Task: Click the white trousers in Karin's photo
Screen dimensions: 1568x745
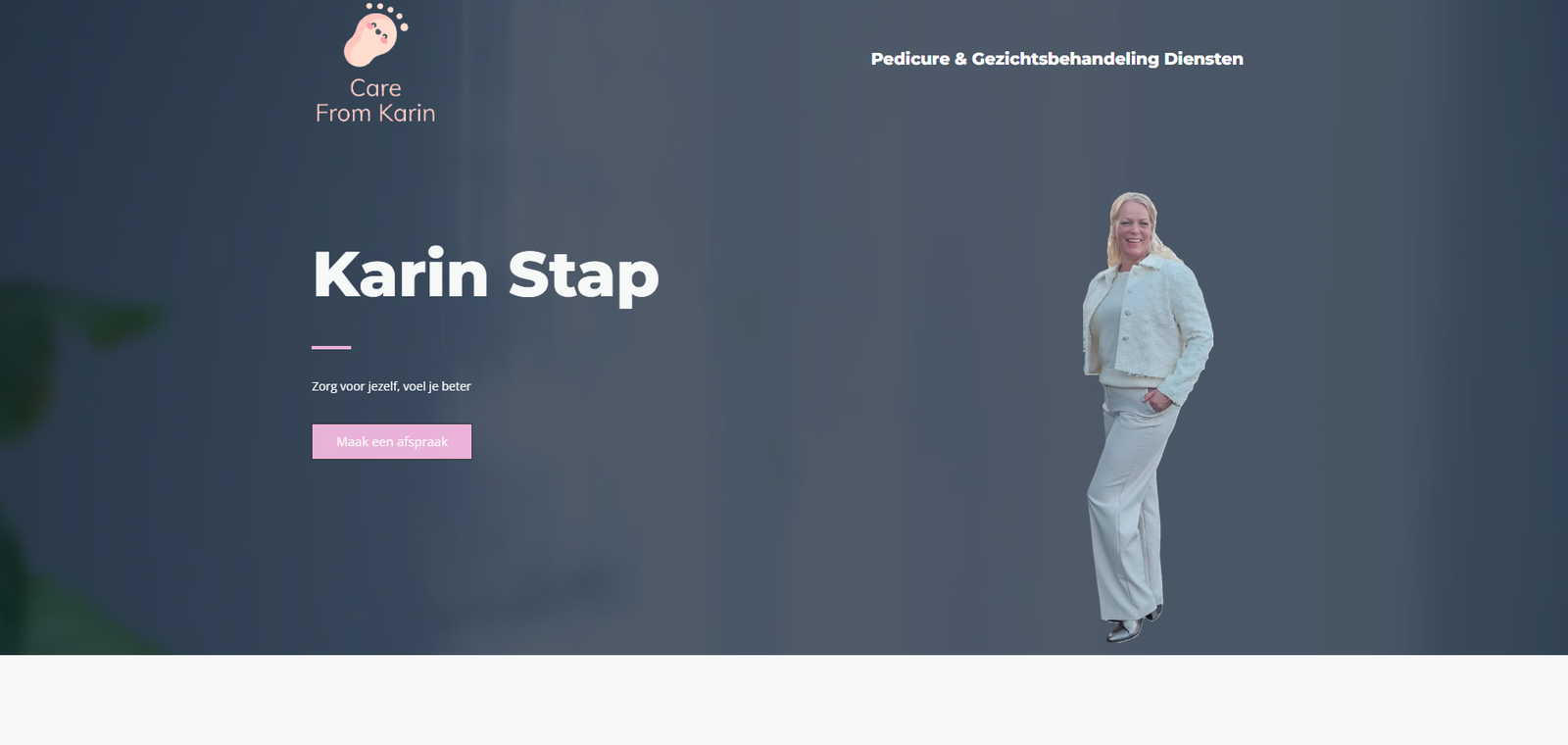Action: click(x=1132, y=500)
